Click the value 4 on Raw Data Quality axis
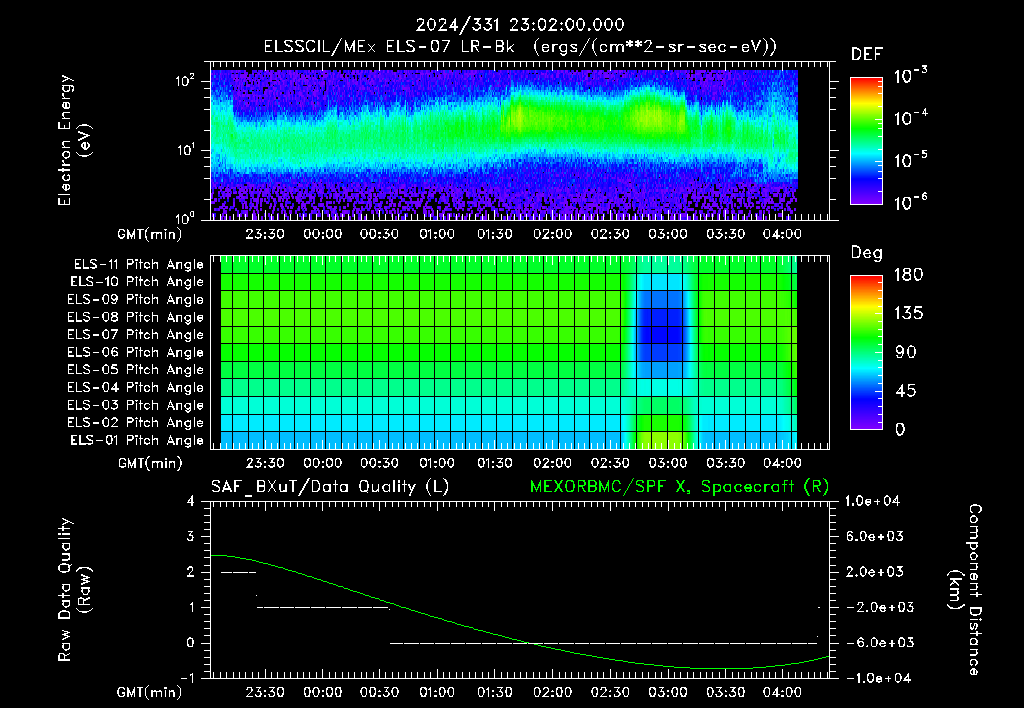 tap(191, 501)
